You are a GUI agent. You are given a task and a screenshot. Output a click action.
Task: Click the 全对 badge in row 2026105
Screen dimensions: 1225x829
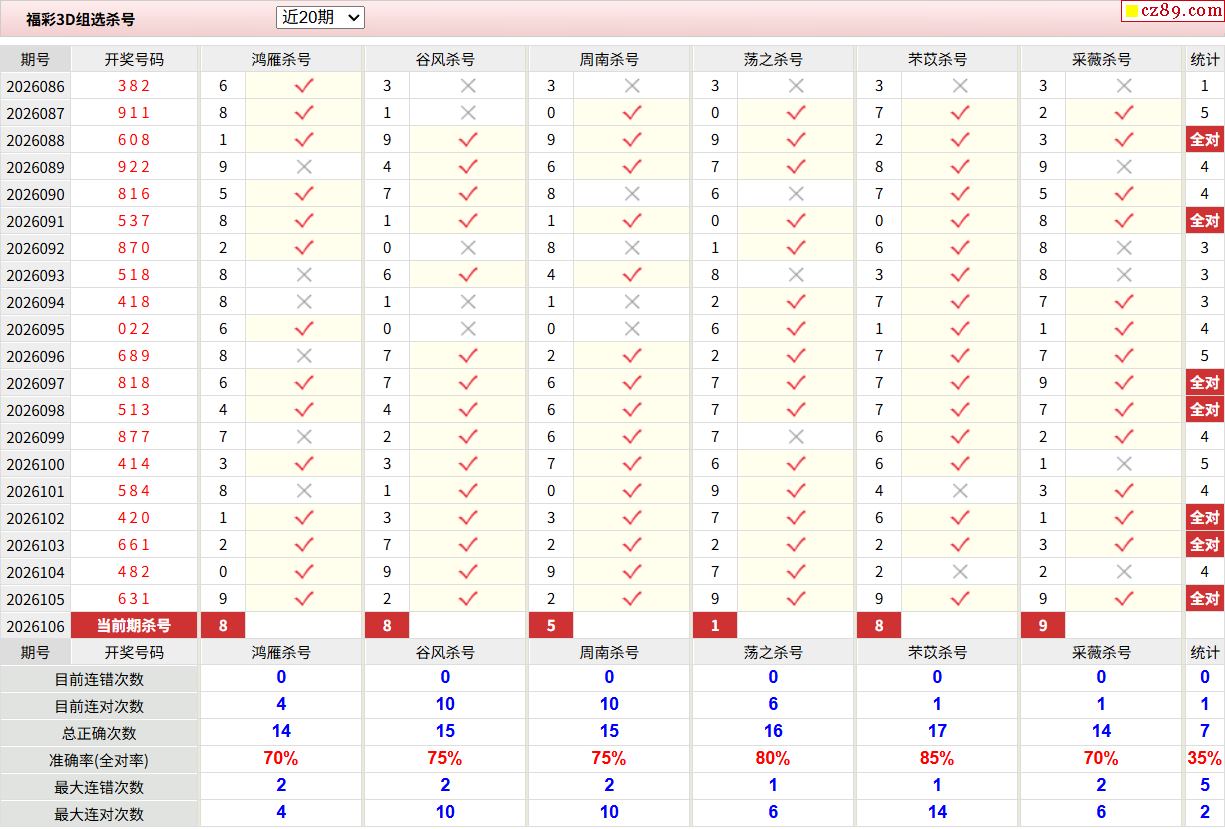pos(1204,599)
